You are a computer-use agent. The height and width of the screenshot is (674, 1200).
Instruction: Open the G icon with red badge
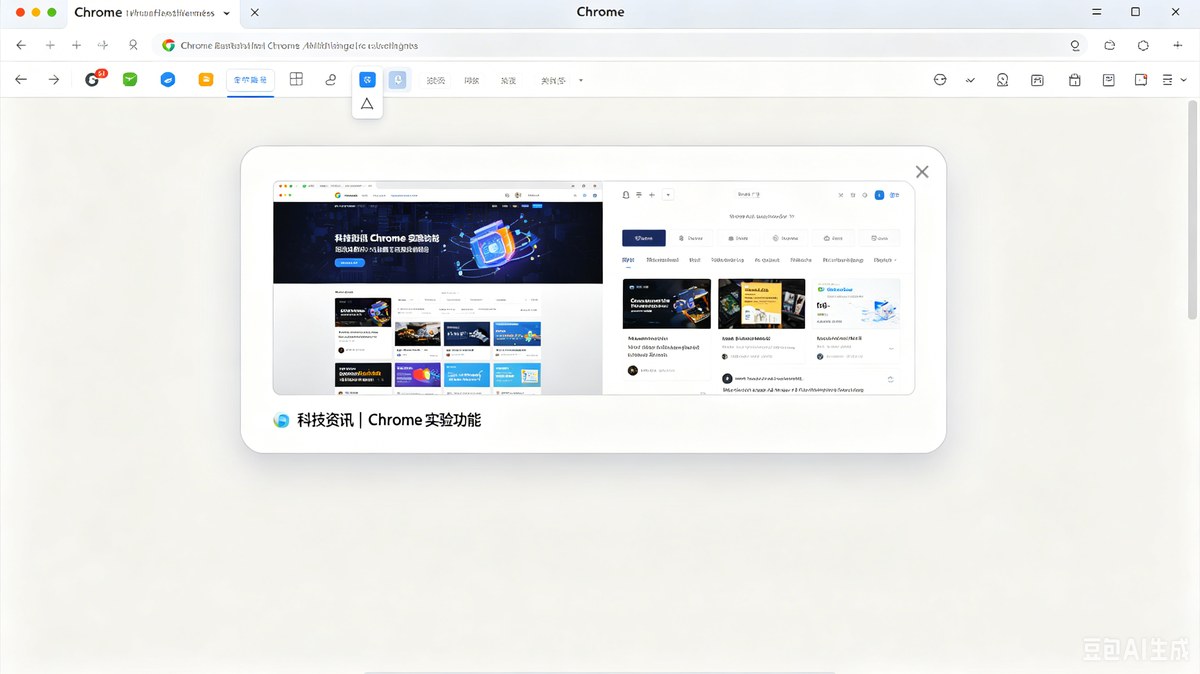[93, 79]
